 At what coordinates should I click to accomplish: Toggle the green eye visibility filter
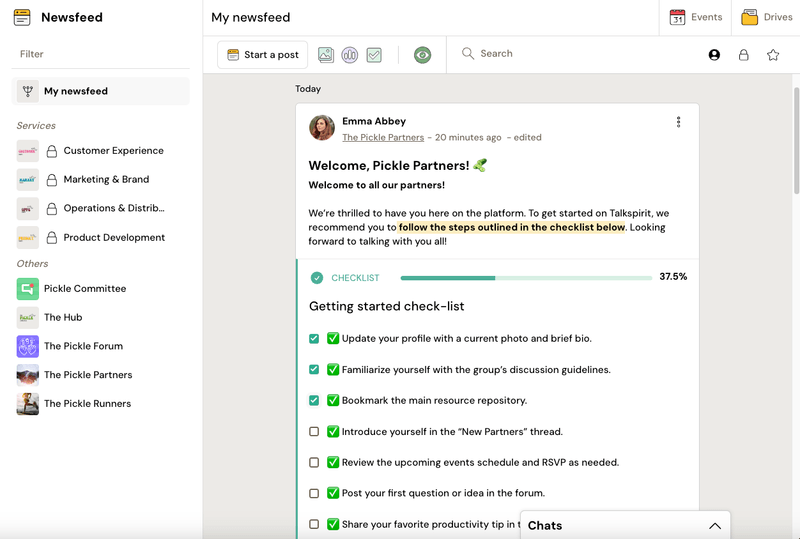pos(422,55)
